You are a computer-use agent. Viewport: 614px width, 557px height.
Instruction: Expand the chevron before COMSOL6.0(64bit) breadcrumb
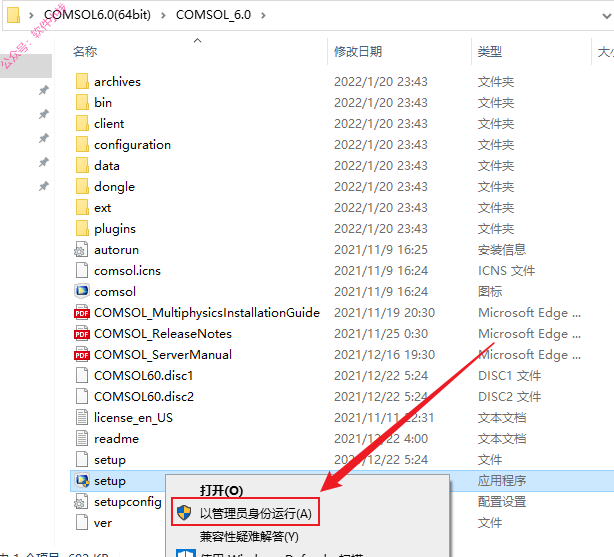click(x=31, y=15)
